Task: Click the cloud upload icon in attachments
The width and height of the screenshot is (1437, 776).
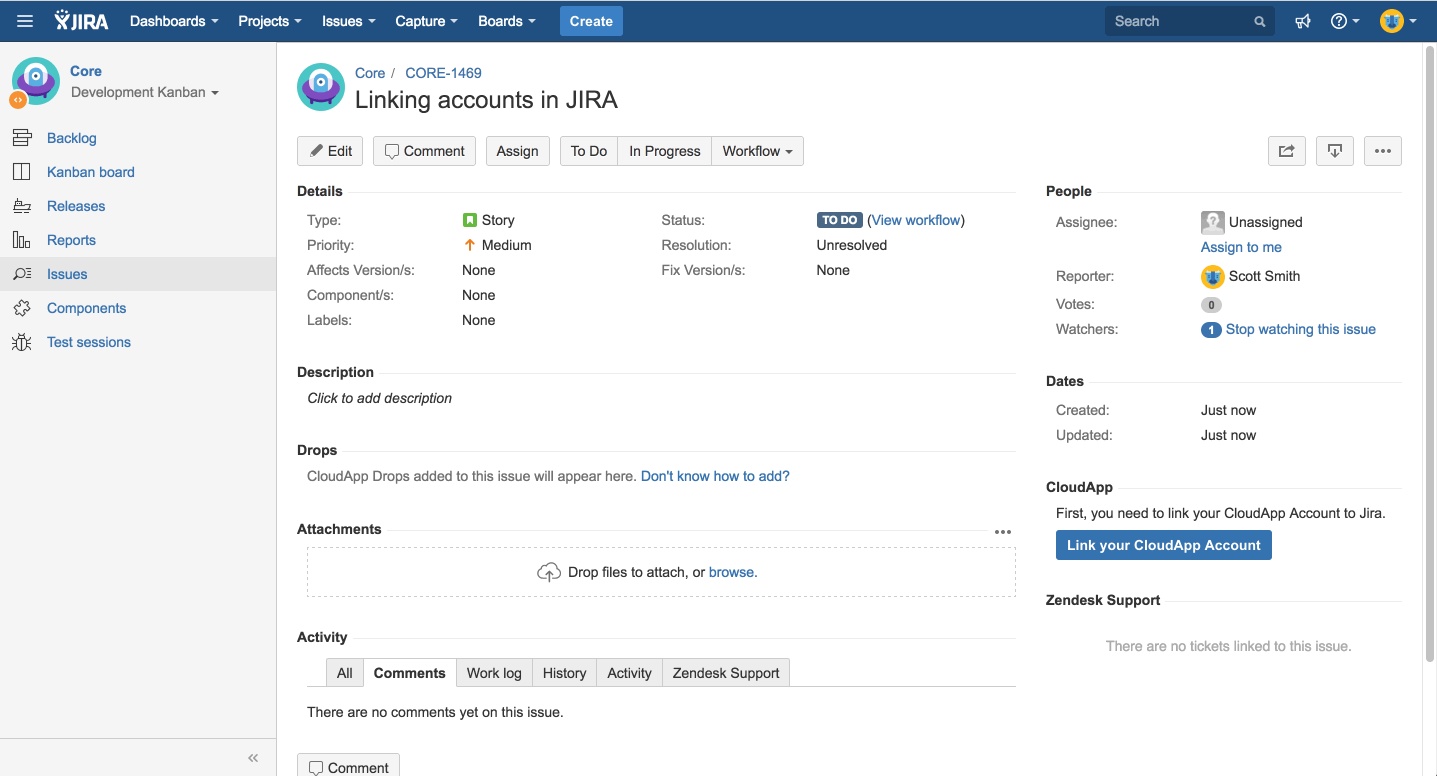Action: coord(549,572)
